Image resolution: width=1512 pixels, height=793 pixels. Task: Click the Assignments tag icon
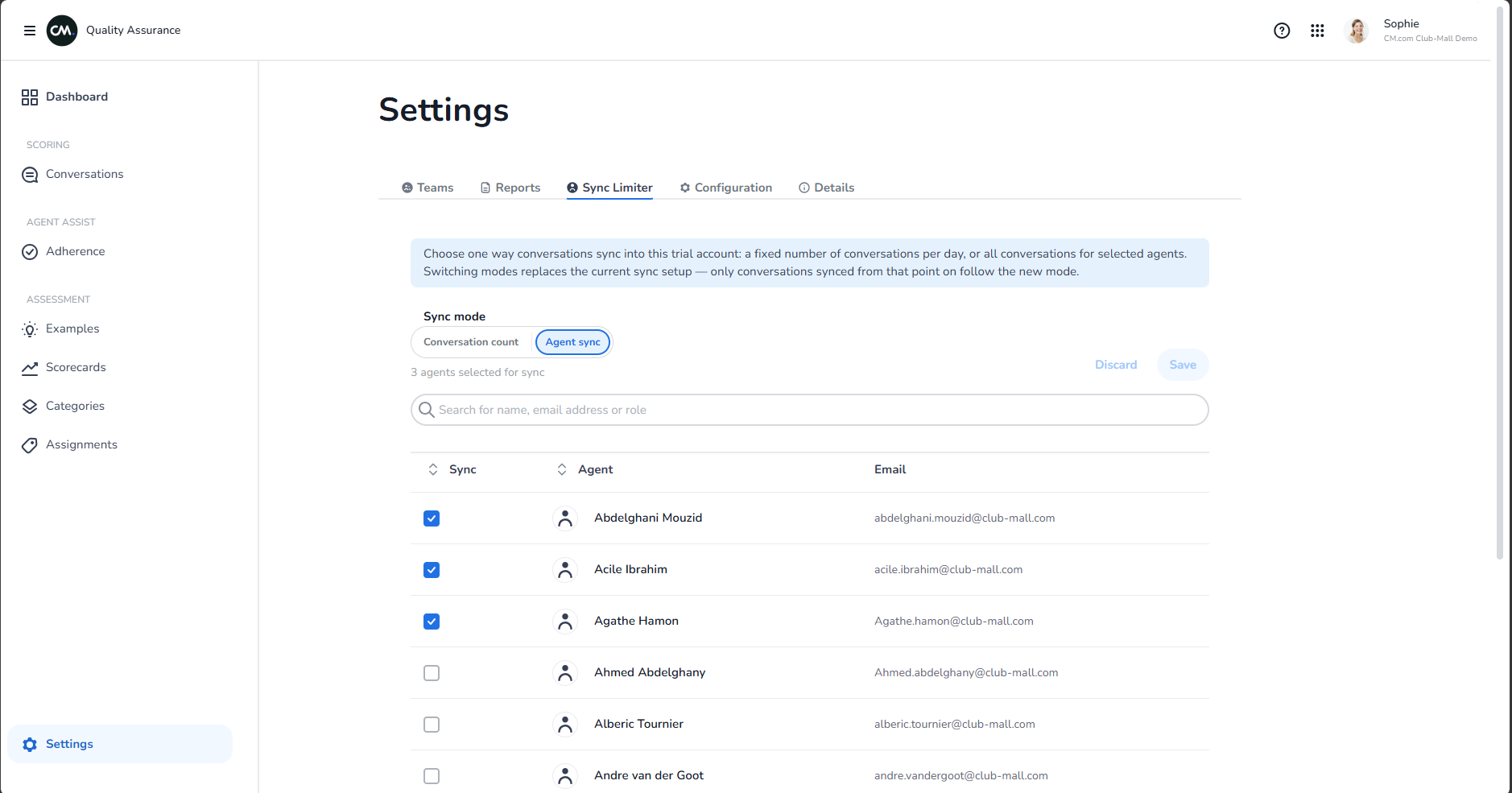[x=30, y=445]
